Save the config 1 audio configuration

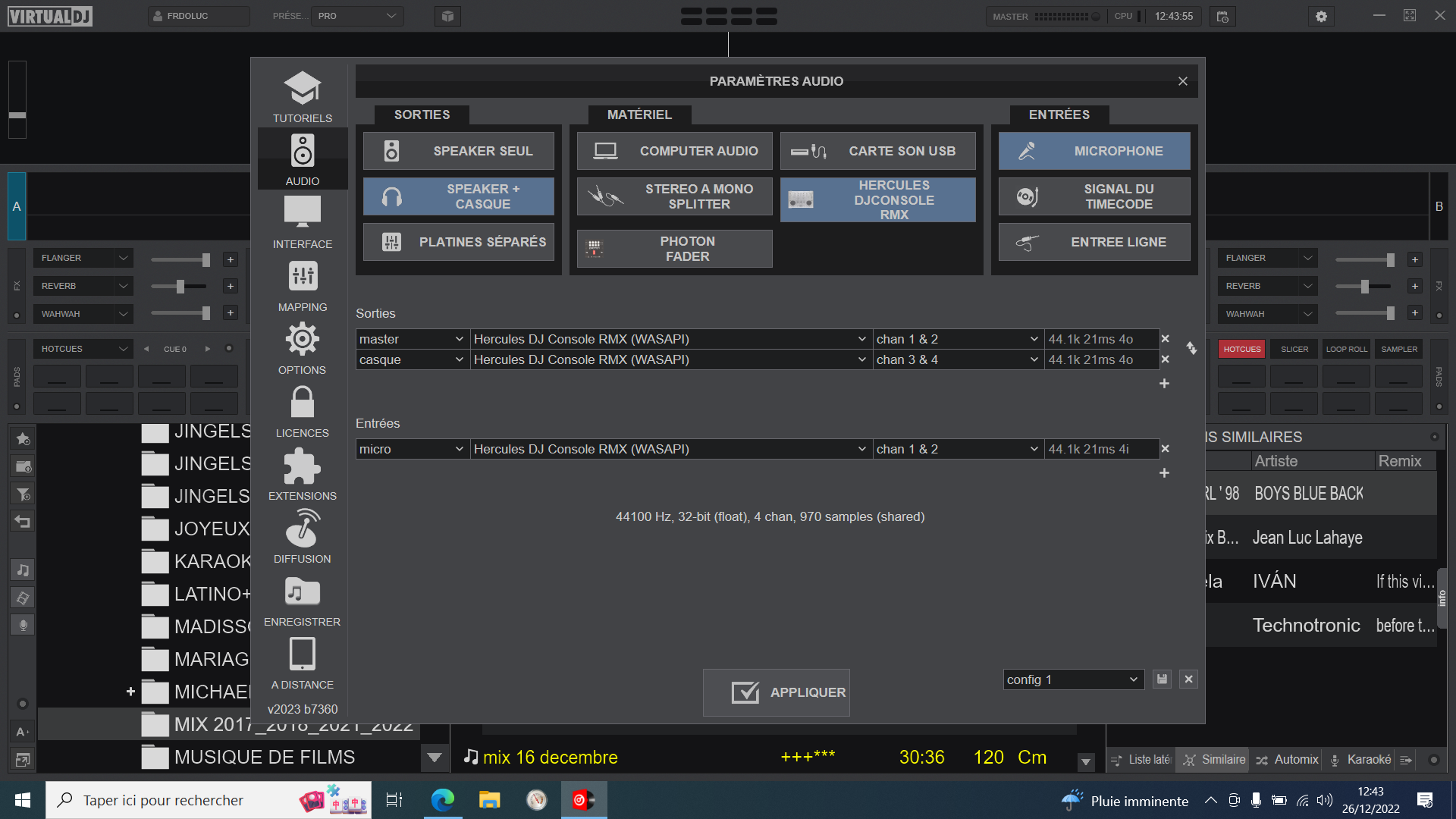pos(1162,679)
